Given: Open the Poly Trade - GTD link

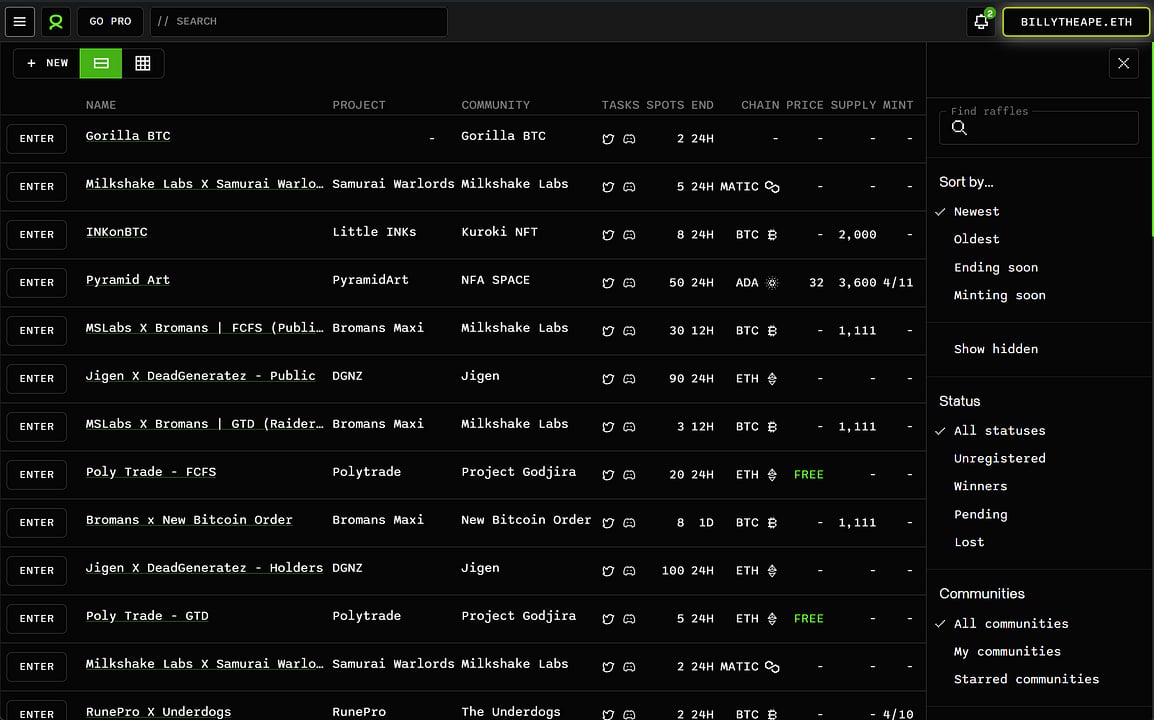Looking at the screenshot, I should (147, 616).
